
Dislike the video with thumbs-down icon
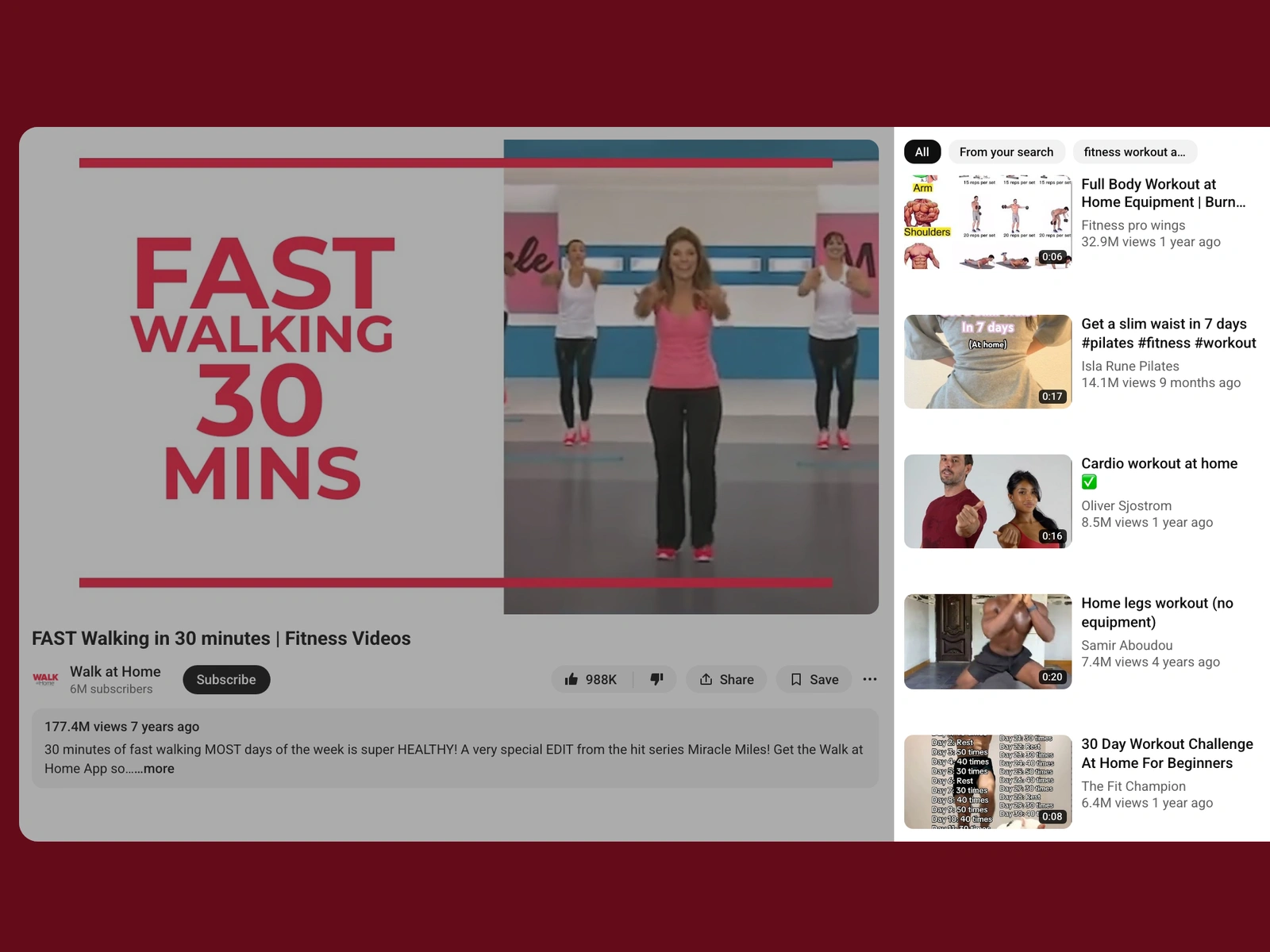(656, 679)
